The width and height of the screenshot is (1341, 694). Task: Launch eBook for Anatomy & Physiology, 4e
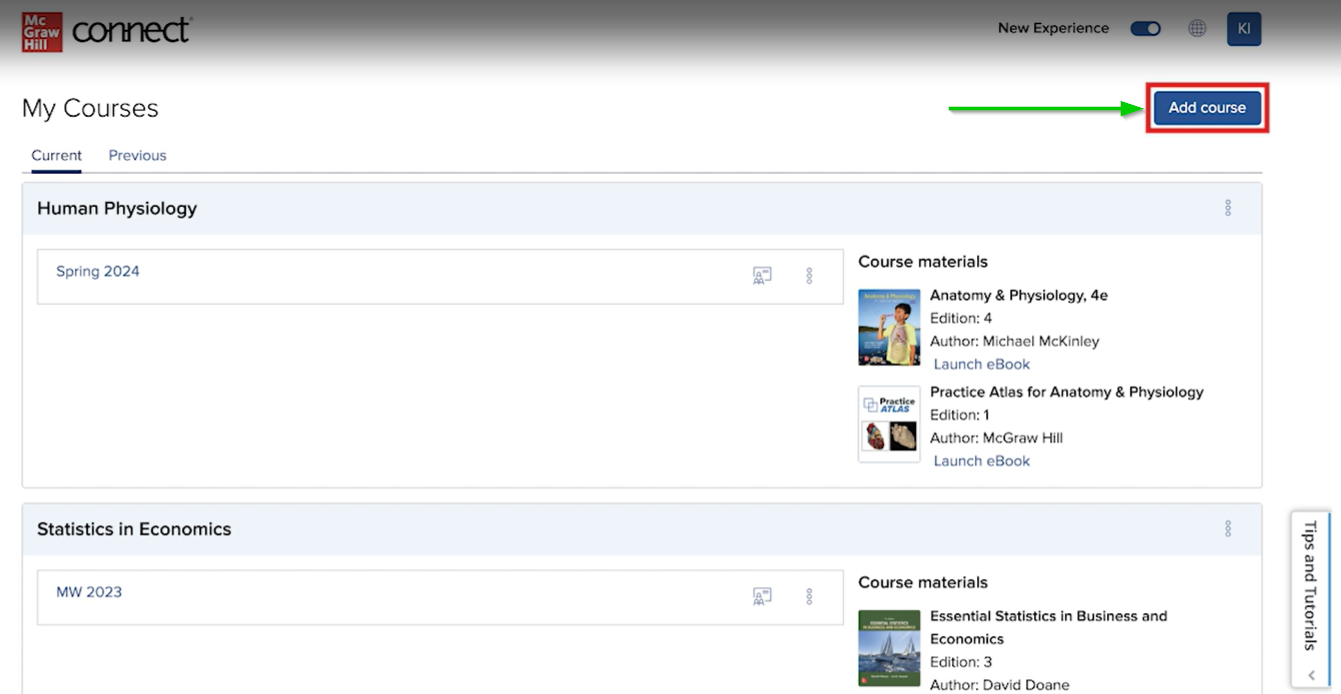coord(981,364)
